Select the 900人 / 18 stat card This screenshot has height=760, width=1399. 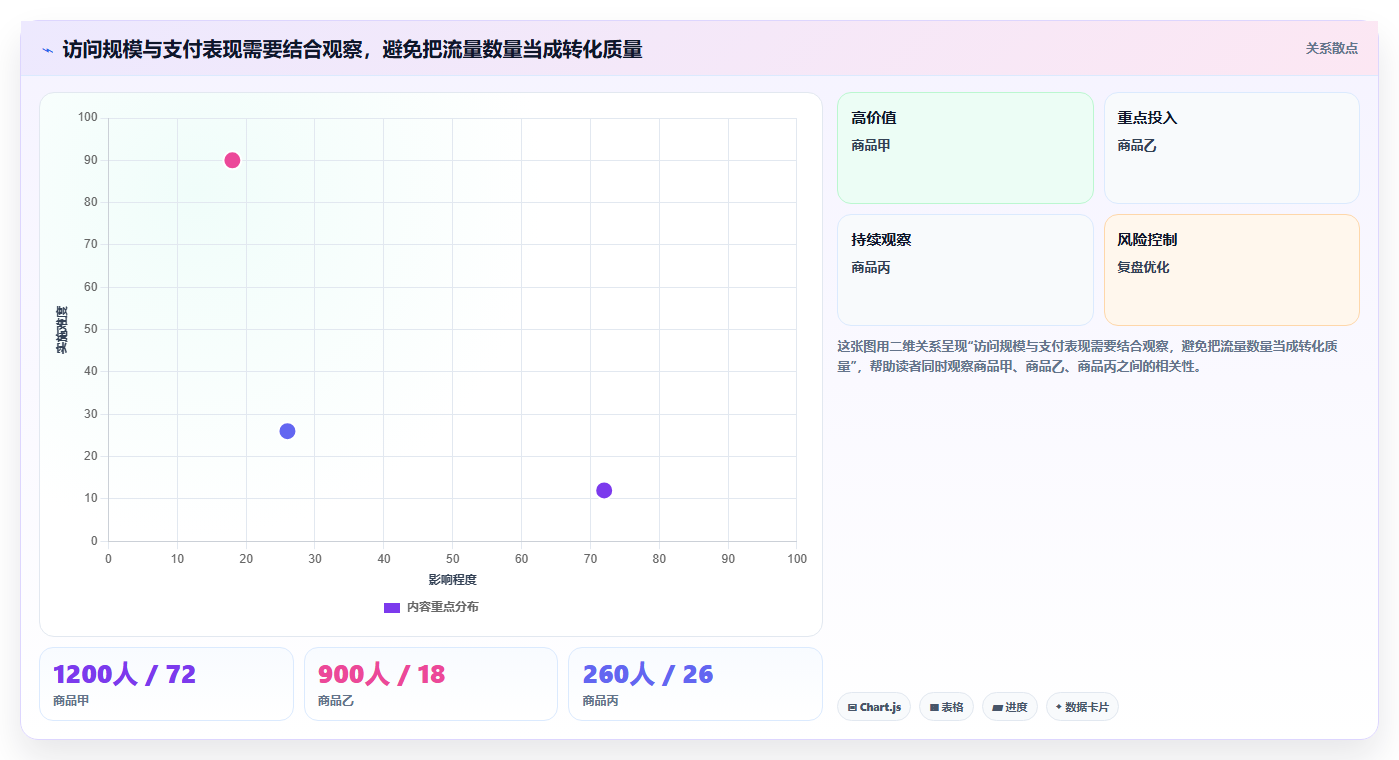pos(431,684)
